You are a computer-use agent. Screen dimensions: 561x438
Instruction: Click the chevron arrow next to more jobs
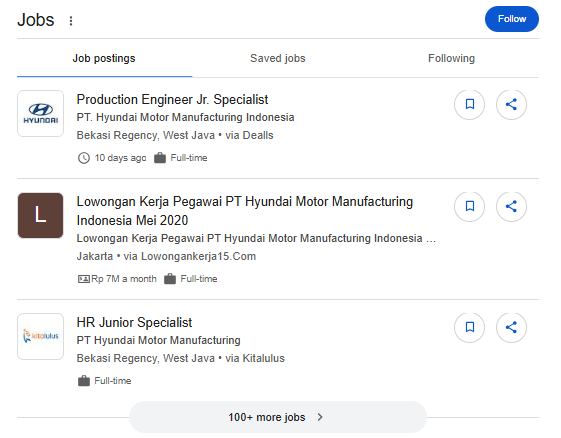(320, 417)
